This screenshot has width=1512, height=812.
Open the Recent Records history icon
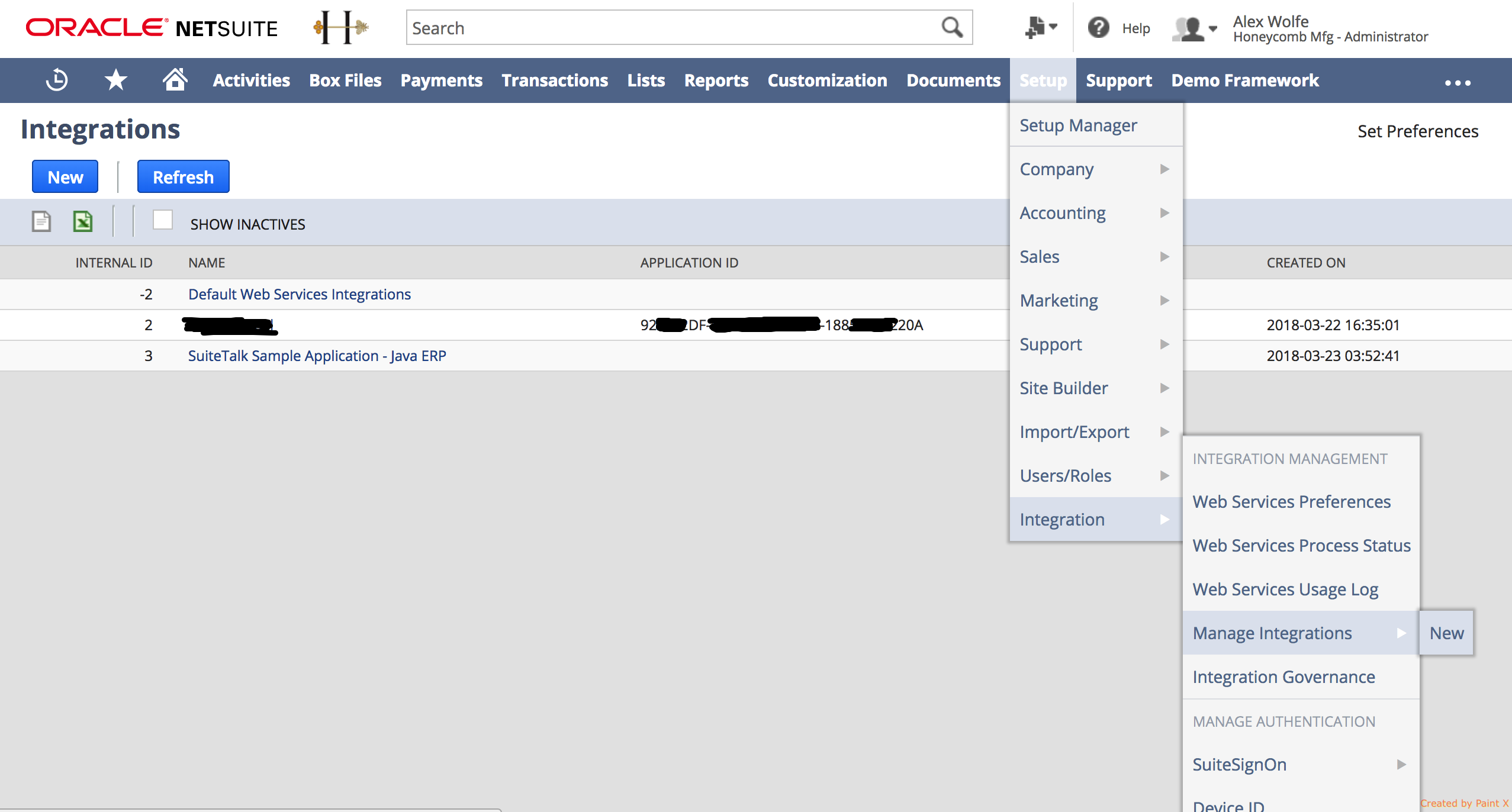[x=57, y=80]
